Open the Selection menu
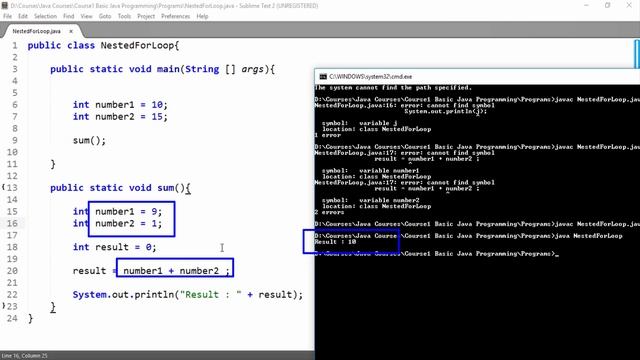This screenshot has width=640, height=360. pyautogui.click(x=45, y=16)
